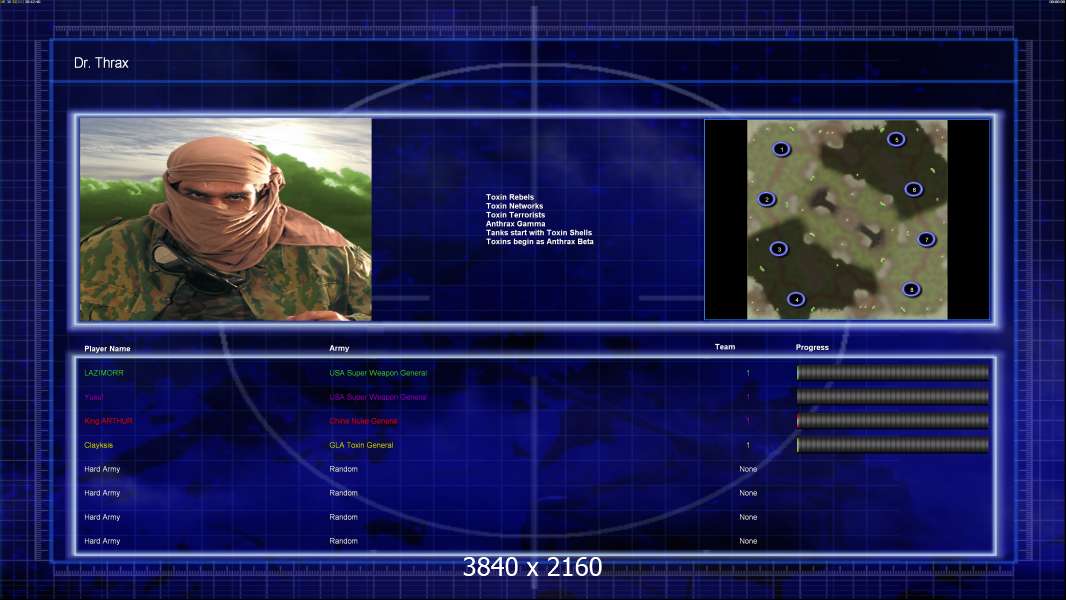Click King ARTHUR's loading progress bar
1066x600 pixels.
[893, 421]
